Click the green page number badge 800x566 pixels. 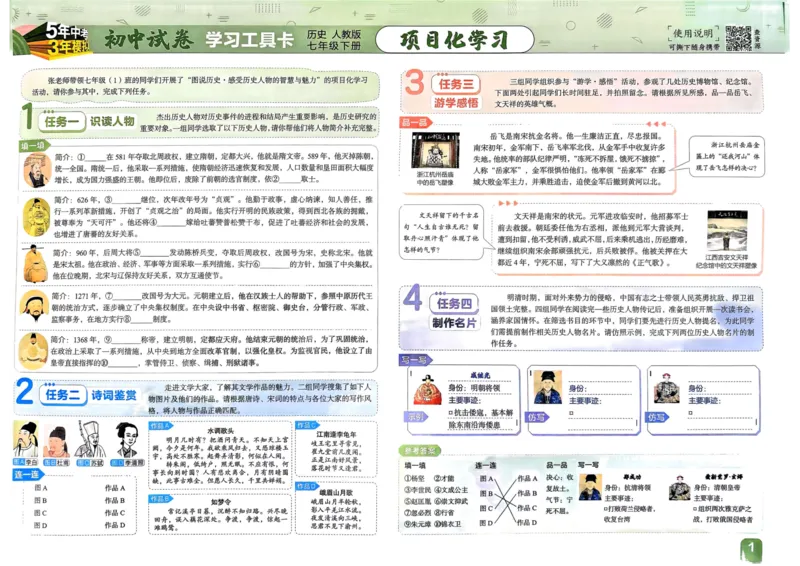(x=751, y=550)
